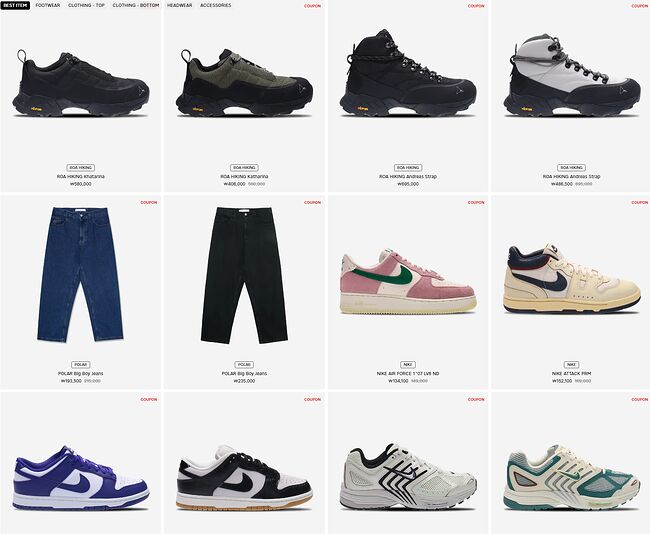Open the ACCESSORIES category
Image resolution: width=650 pixels, height=534 pixels.
point(216,5)
